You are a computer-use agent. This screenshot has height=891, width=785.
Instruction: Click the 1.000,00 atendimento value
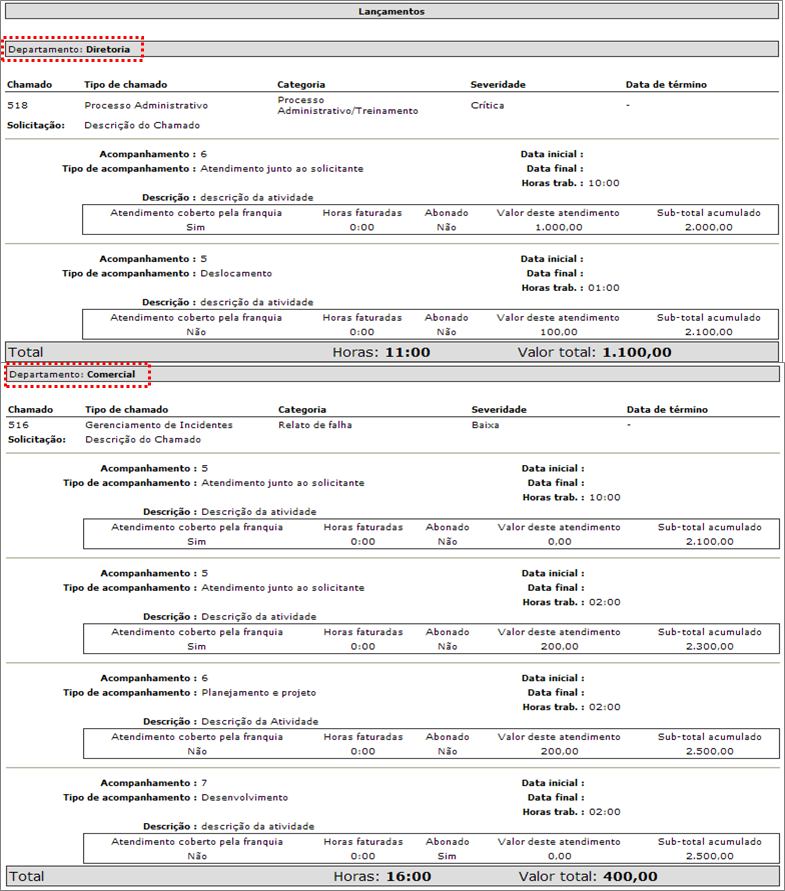[558, 228]
